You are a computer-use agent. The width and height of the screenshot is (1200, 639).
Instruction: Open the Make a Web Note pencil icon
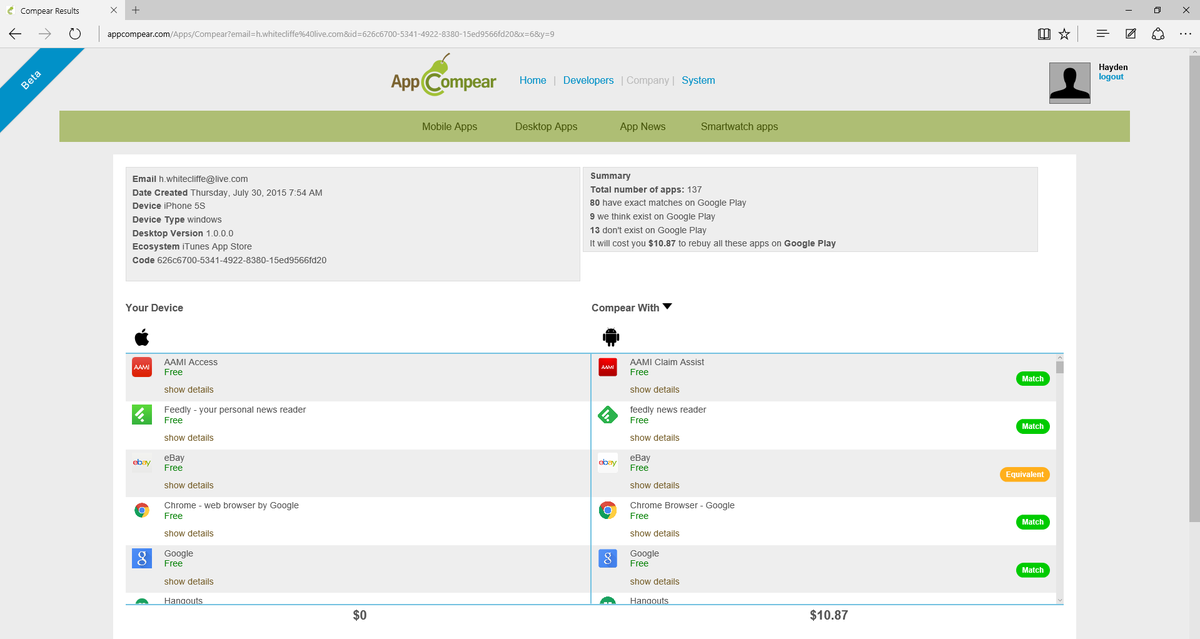(1130, 33)
